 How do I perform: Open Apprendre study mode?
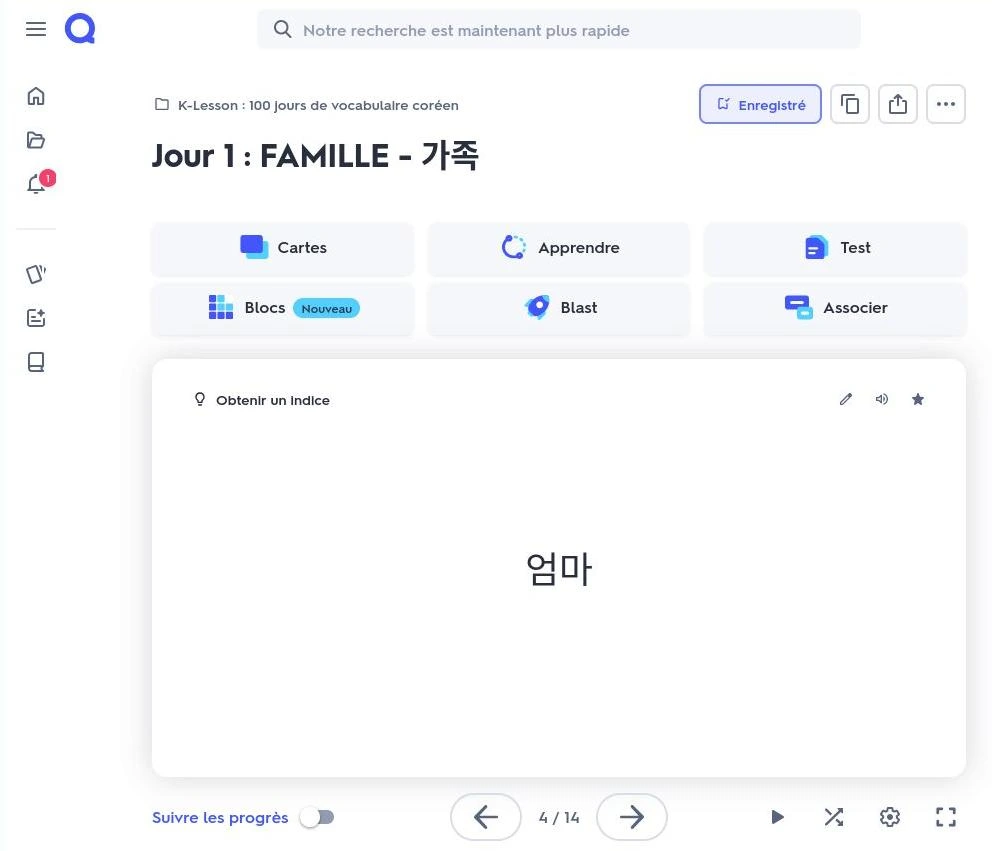point(559,248)
